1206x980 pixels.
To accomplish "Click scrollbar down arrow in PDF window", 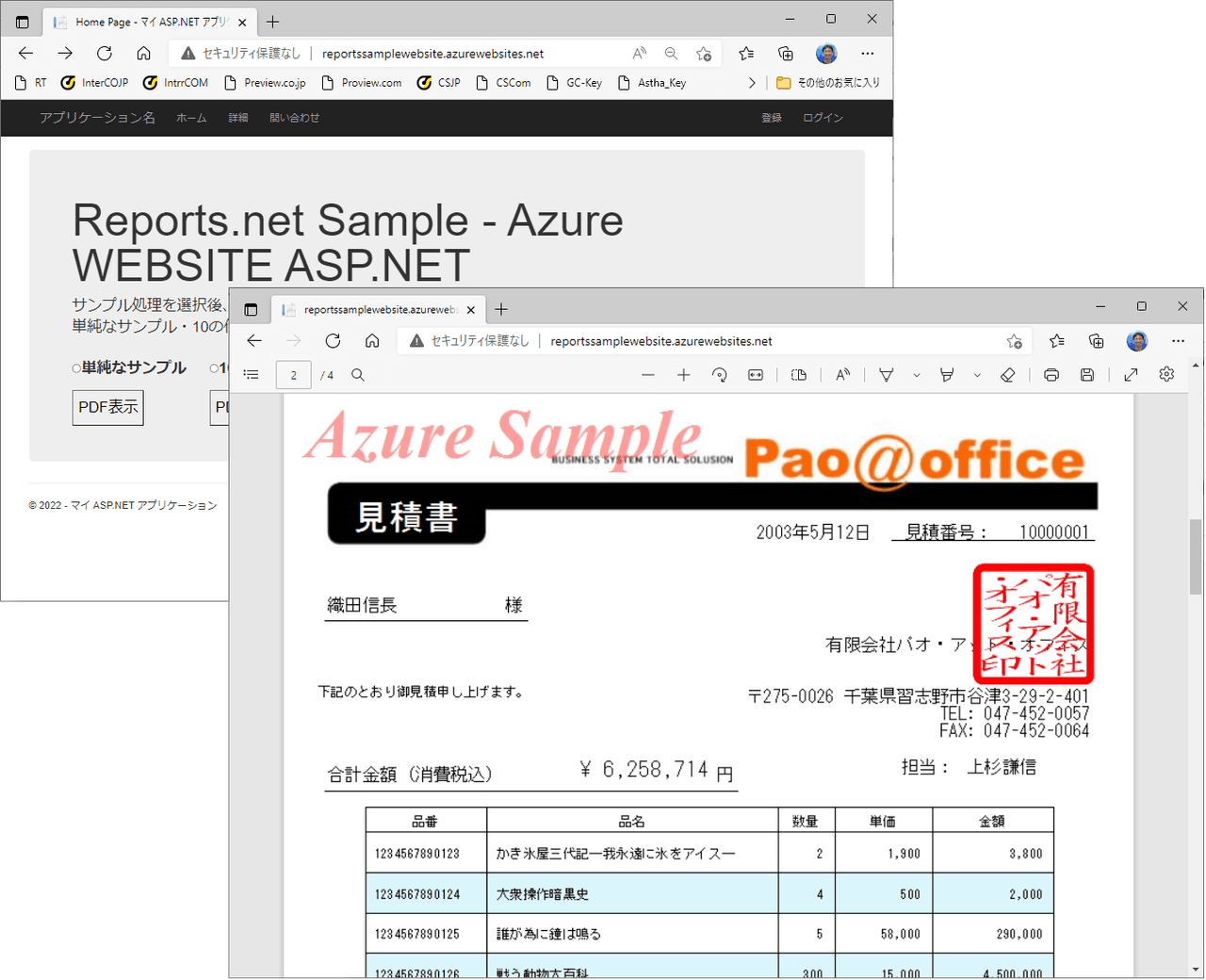I will [1196, 970].
